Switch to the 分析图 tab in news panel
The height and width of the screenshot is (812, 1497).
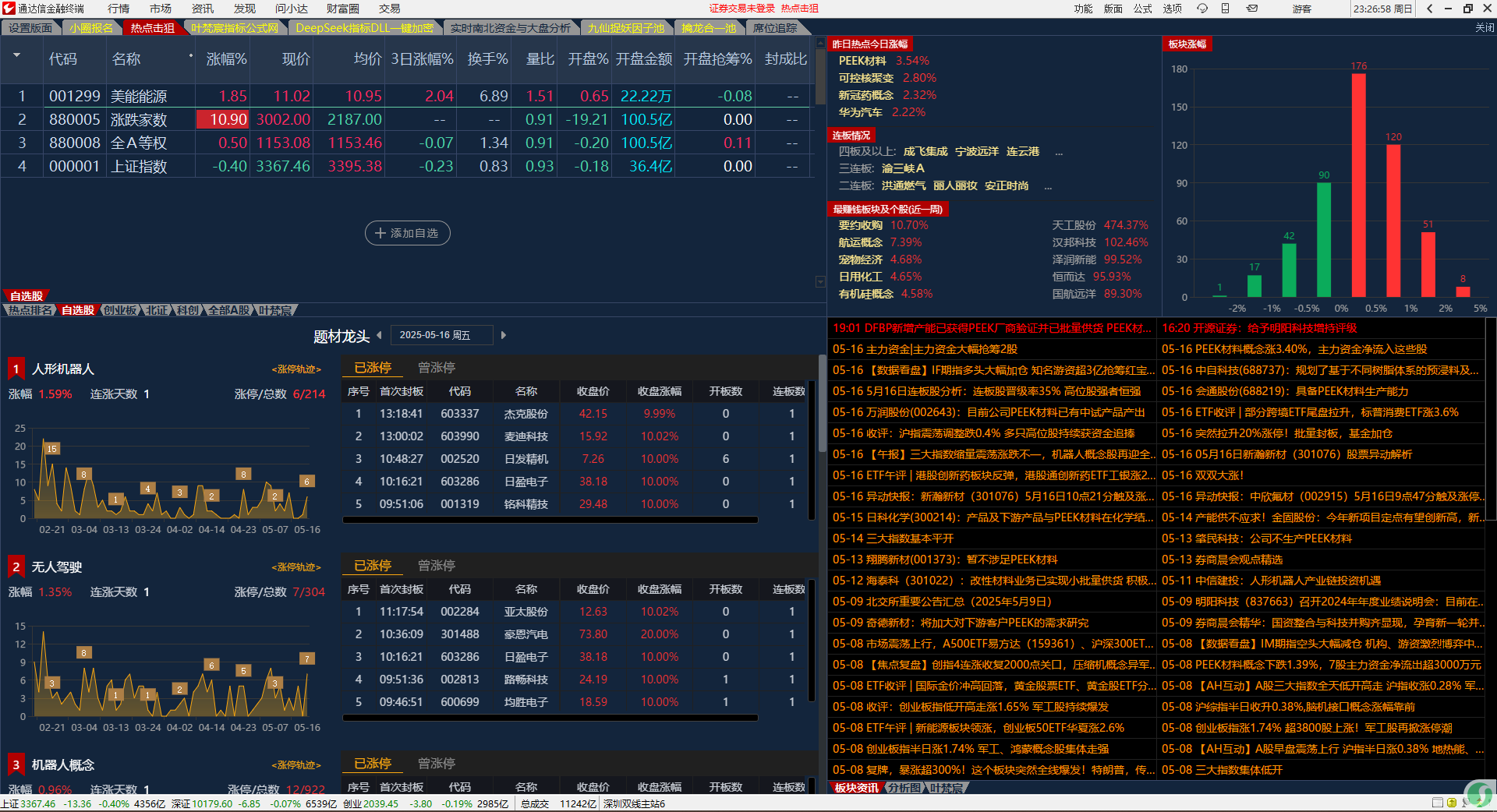click(904, 788)
